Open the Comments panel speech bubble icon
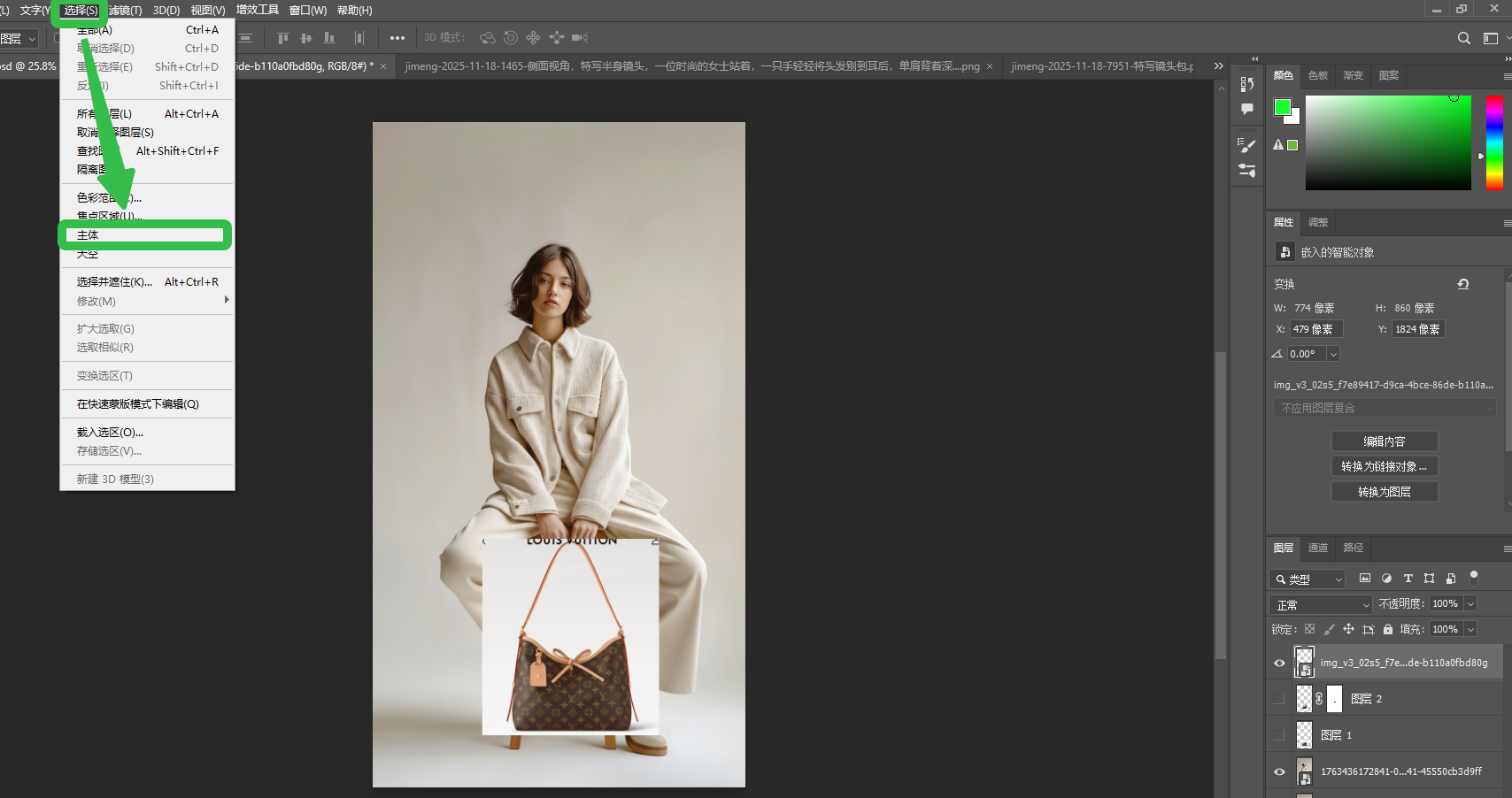Screen dimensions: 1512x798 tap(1247, 109)
